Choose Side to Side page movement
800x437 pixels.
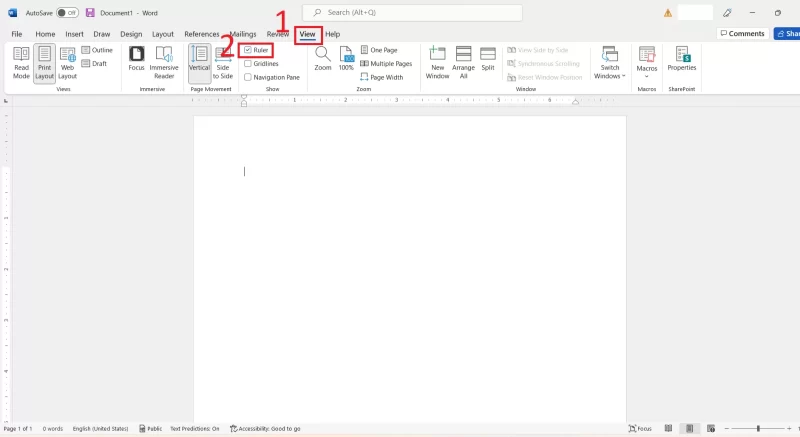tap(223, 63)
